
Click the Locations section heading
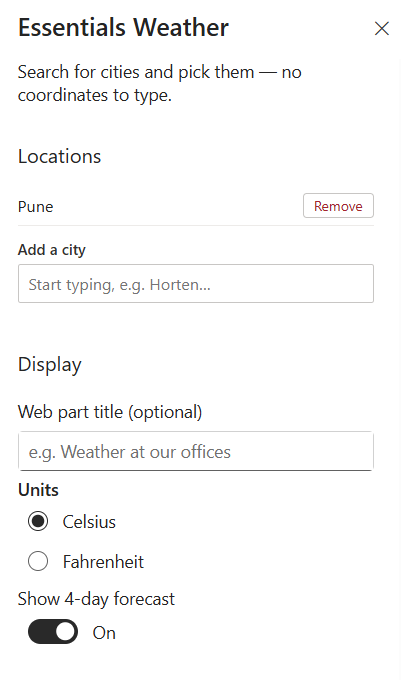point(59,156)
